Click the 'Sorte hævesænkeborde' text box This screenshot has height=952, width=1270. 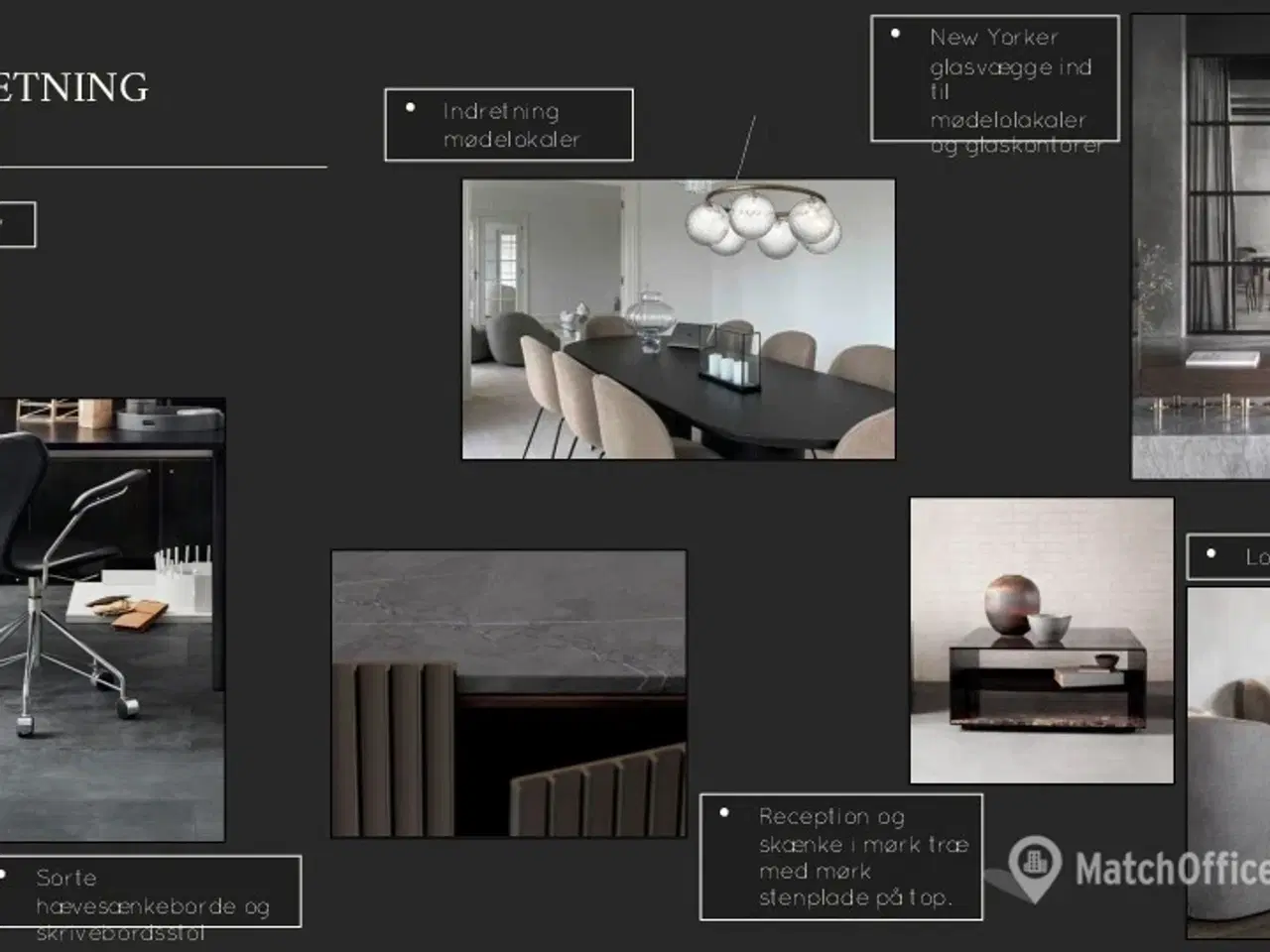tap(151, 892)
